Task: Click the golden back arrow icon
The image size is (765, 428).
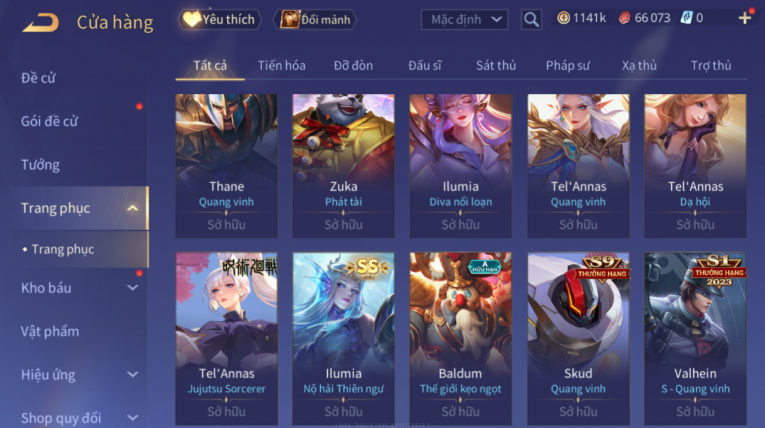Action: (x=41, y=22)
